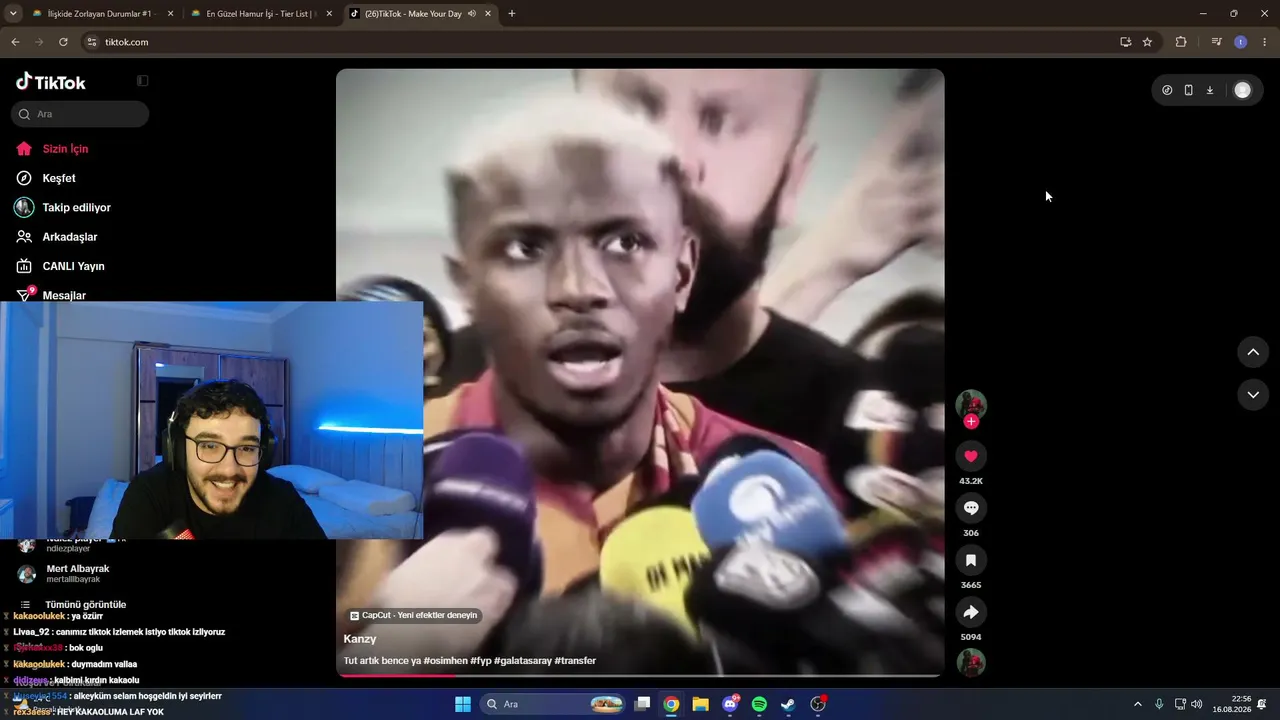The image size is (1280, 720).
Task: Click the TikTok search field labeled Ara
Action: pos(80,114)
